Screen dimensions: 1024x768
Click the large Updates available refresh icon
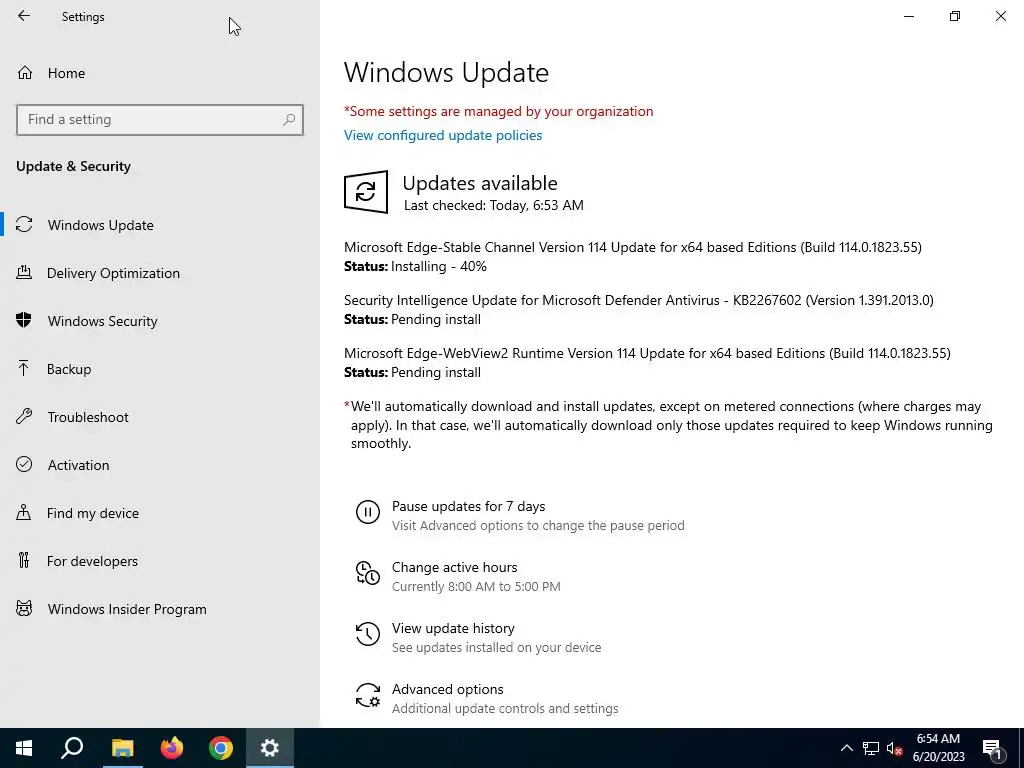pos(366,192)
